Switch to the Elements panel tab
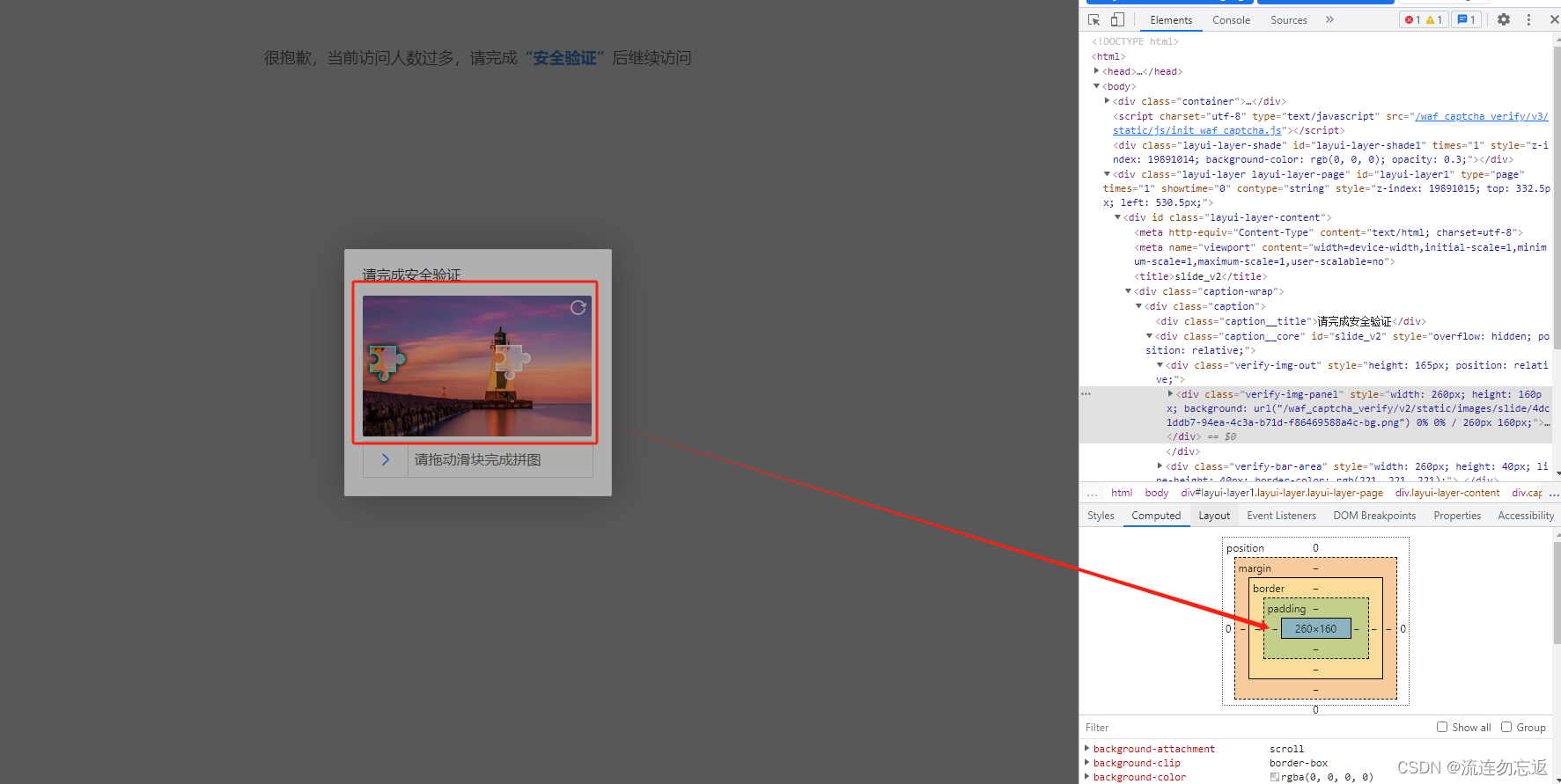 [x=1171, y=20]
